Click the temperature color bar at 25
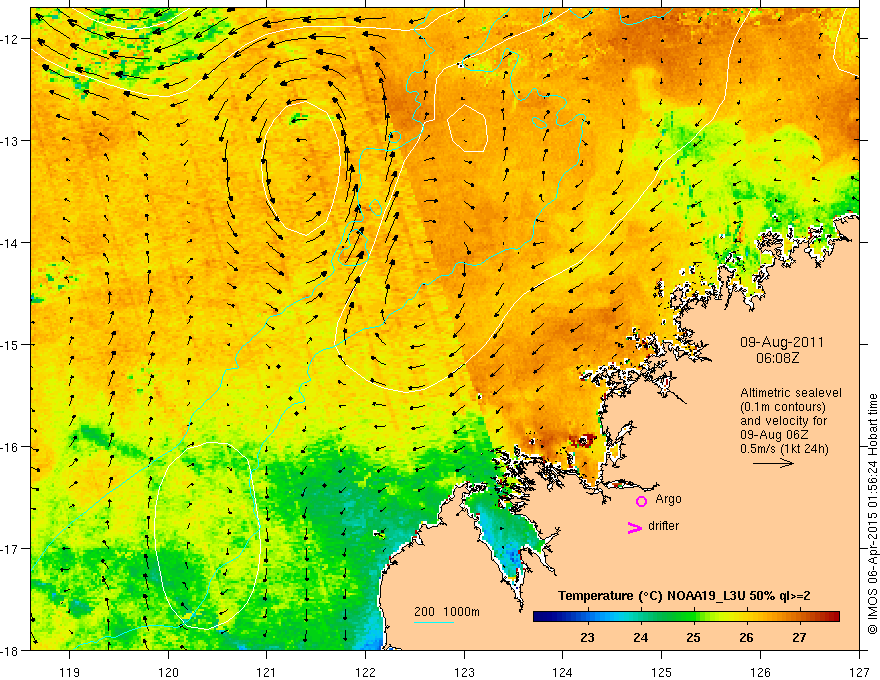 click(x=694, y=617)
